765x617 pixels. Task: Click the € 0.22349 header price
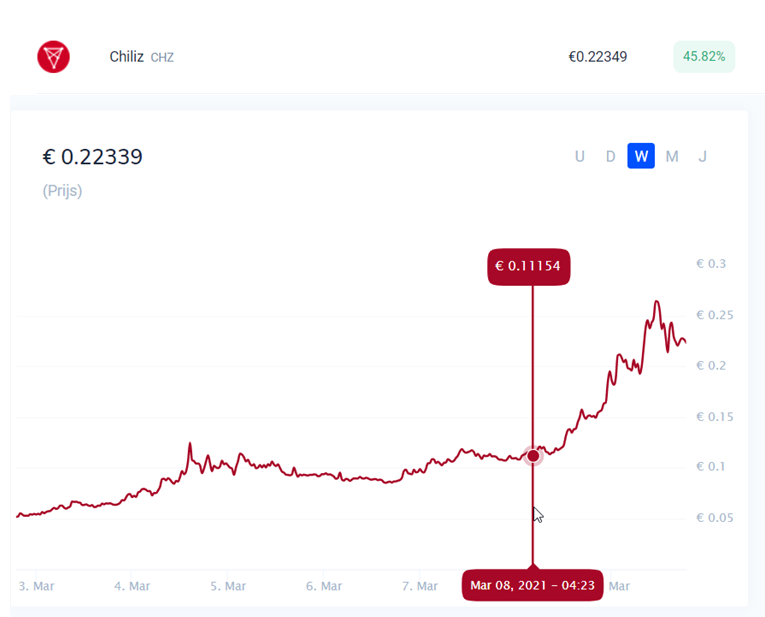(x=597, y=57)
